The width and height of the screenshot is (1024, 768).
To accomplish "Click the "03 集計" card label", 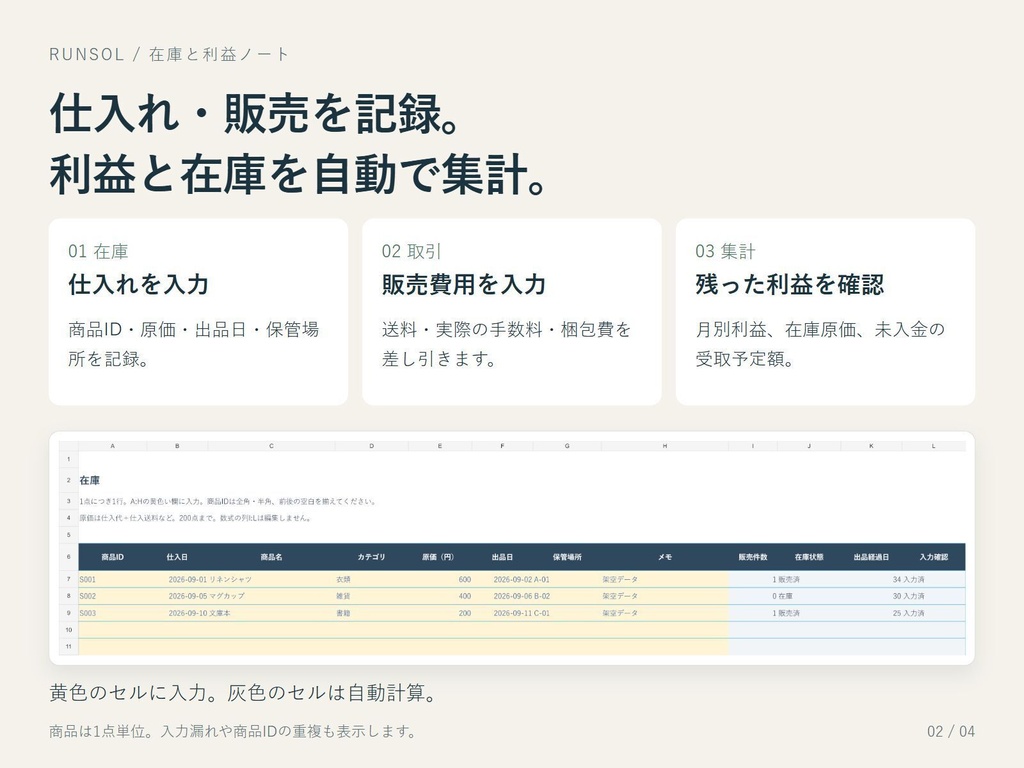I will point(725,251).
